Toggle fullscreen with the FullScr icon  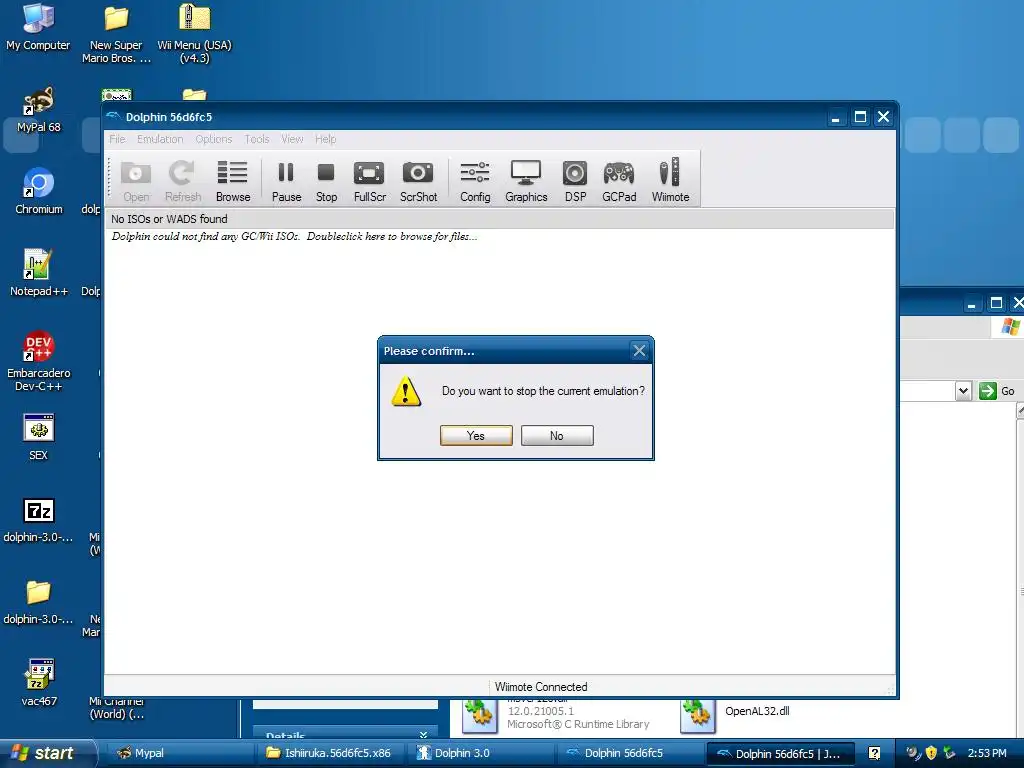[370, 181]
